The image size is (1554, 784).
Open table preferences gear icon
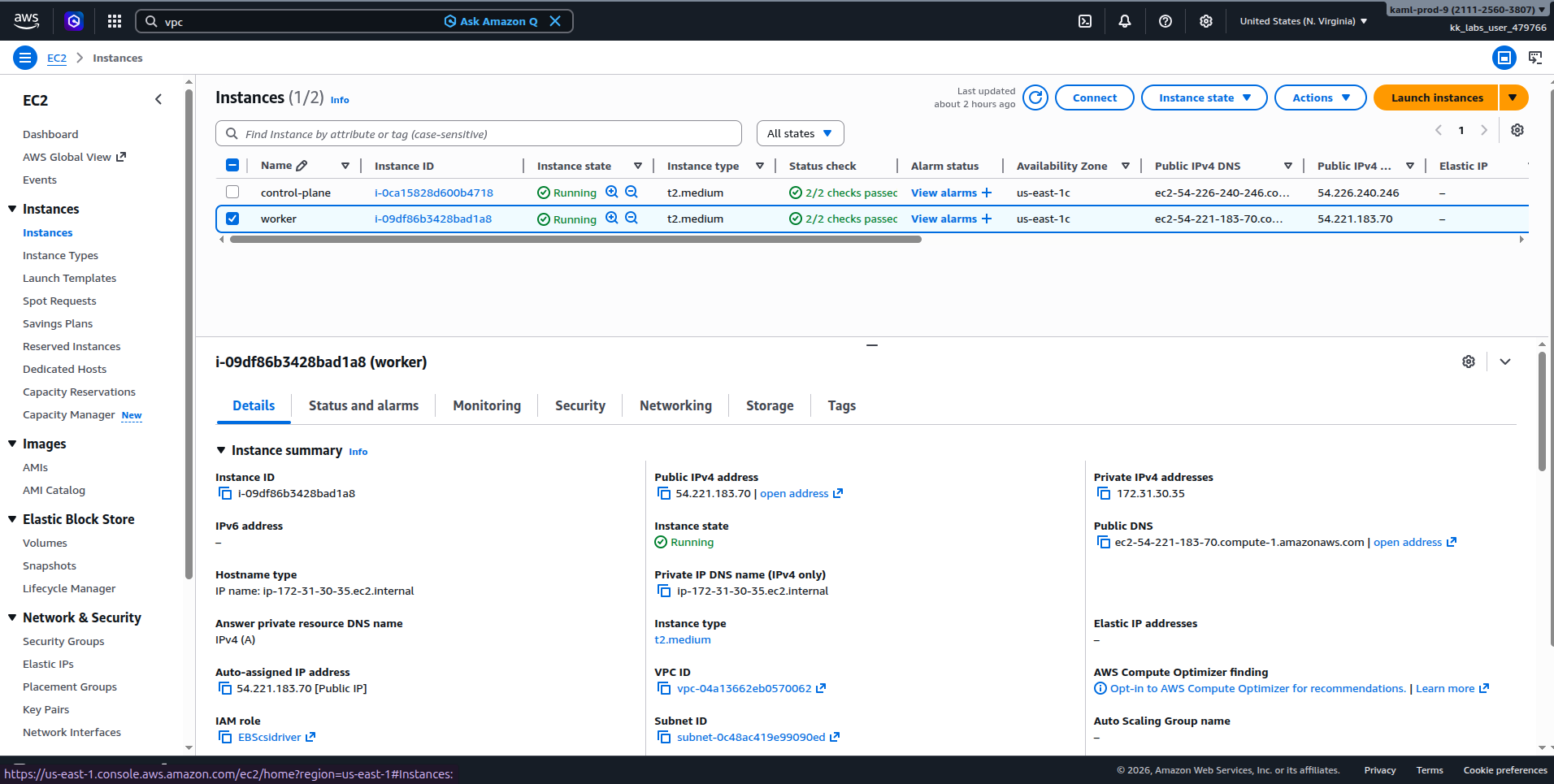click(x=1517, y=130)
